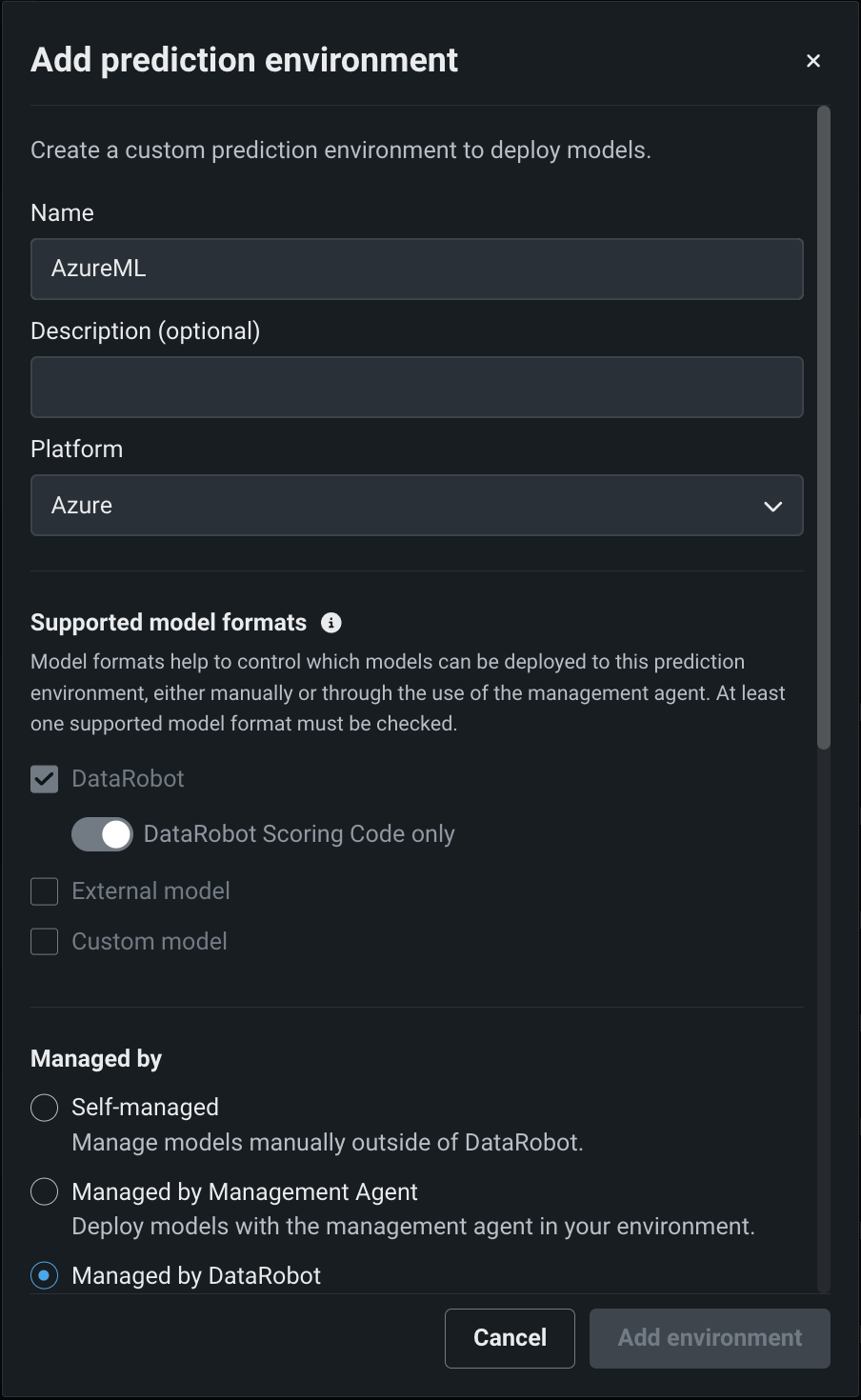This screenshot has height=1400, width=861.
Task: Check the Custom model checkbox
Action: coord(45,942)
